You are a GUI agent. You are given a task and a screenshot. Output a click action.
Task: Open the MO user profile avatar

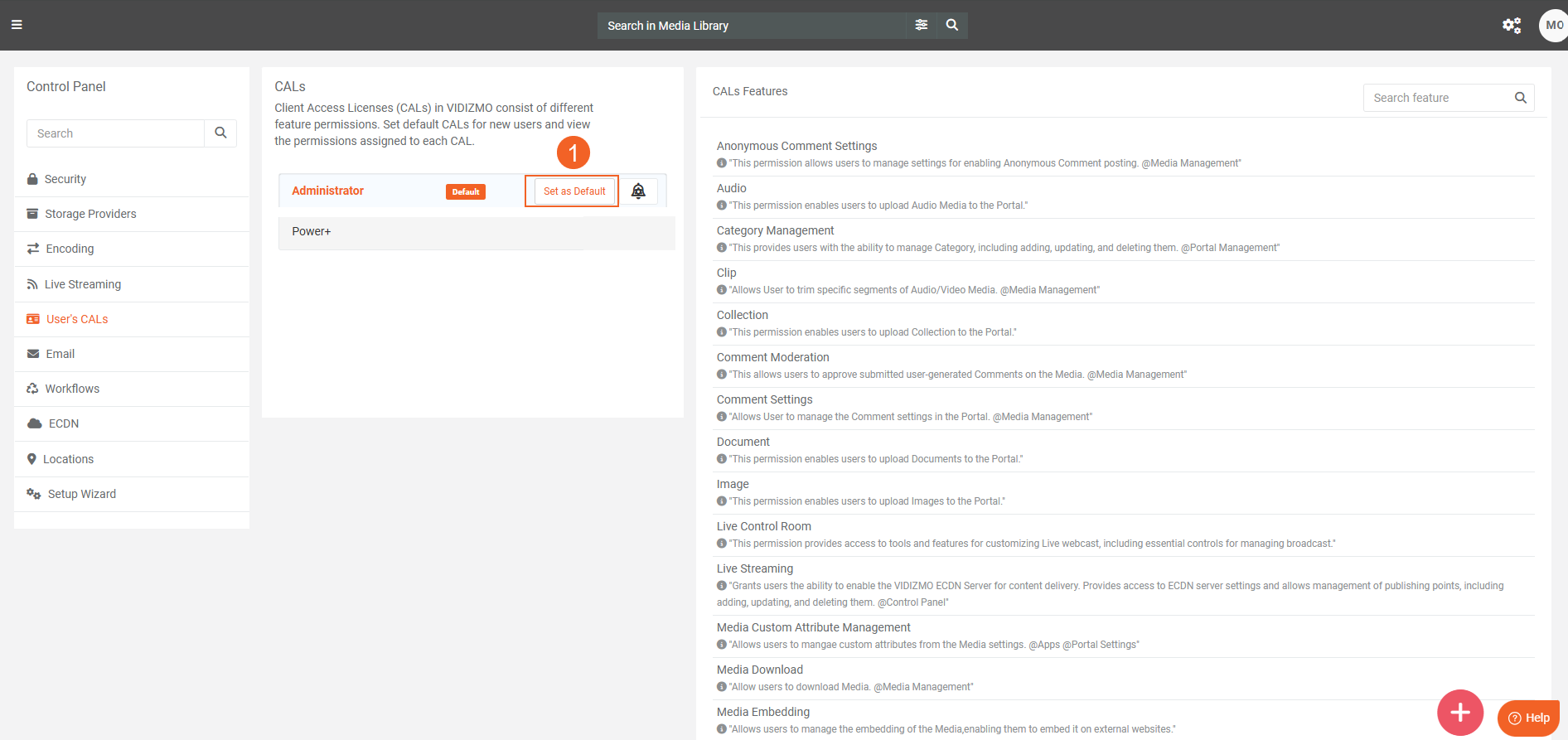pyautogui.click(x=1553, y=25)
